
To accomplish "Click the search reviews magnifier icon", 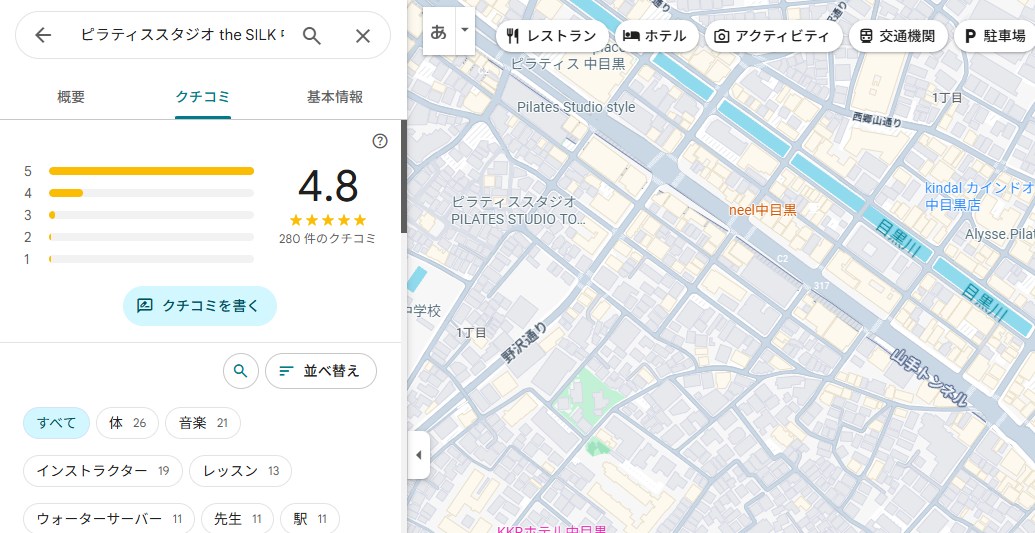I will pos(240,370).
